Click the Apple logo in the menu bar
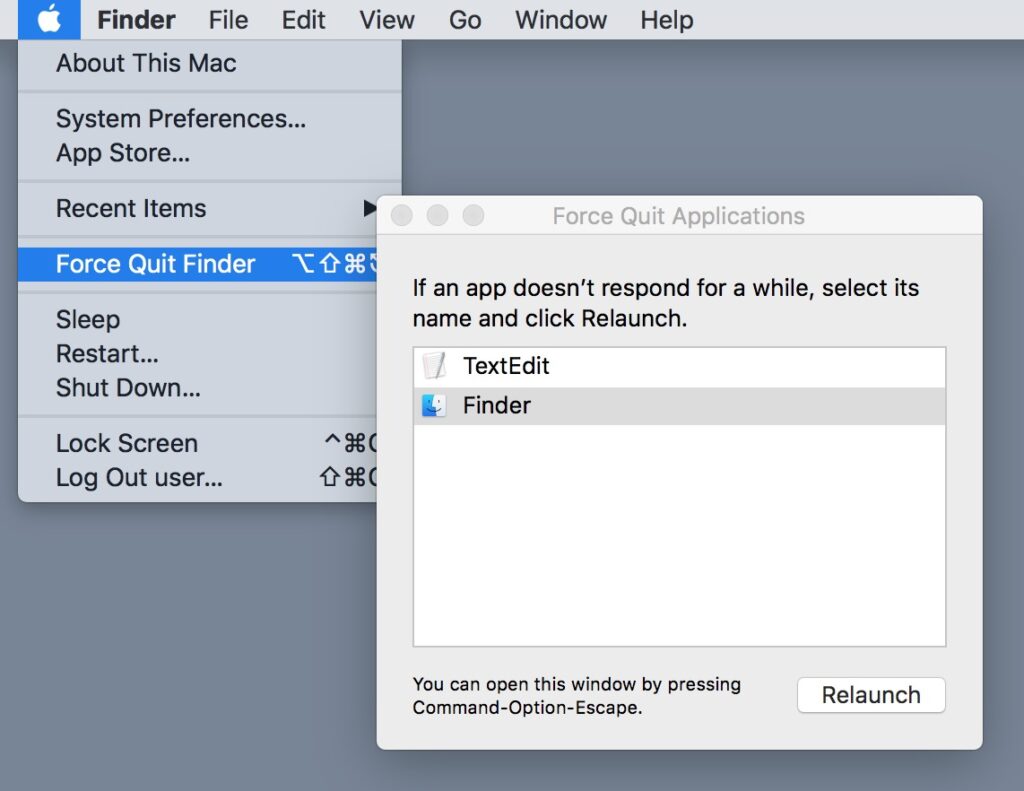Viewport: 1024px width, 791px height. coord(49,19)
